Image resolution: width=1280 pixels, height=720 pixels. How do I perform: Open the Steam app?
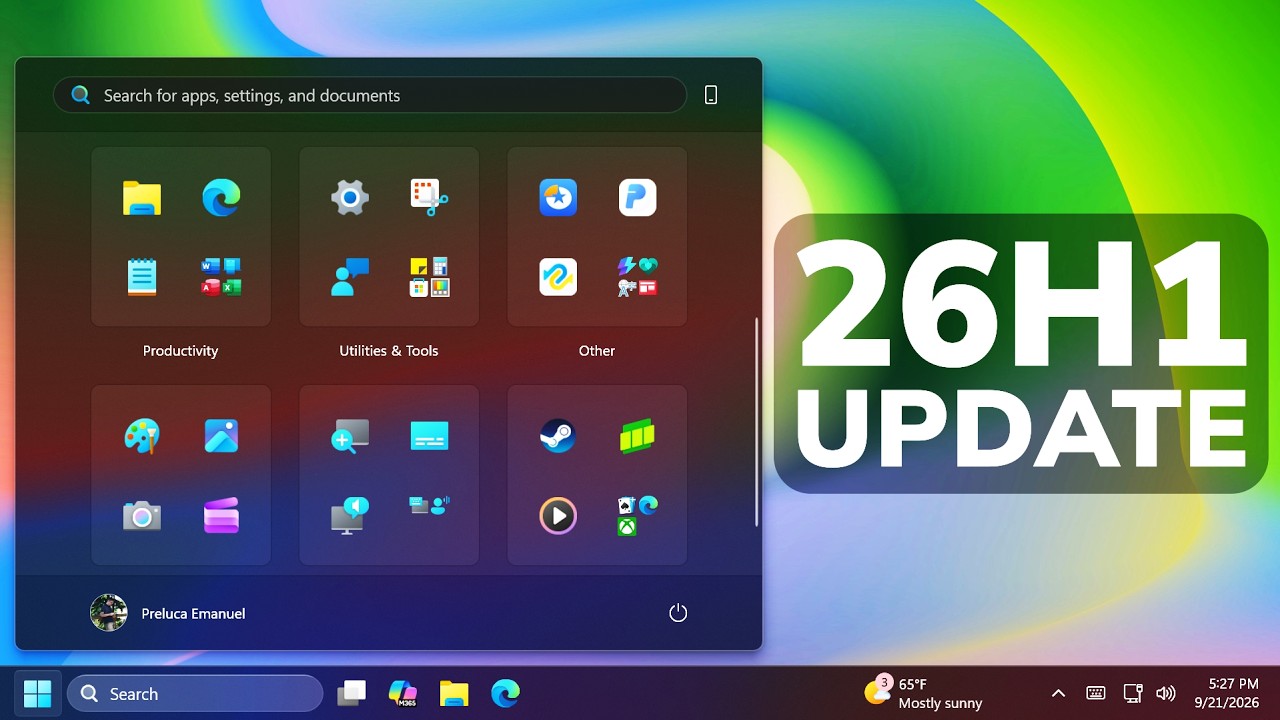(558, 436)
